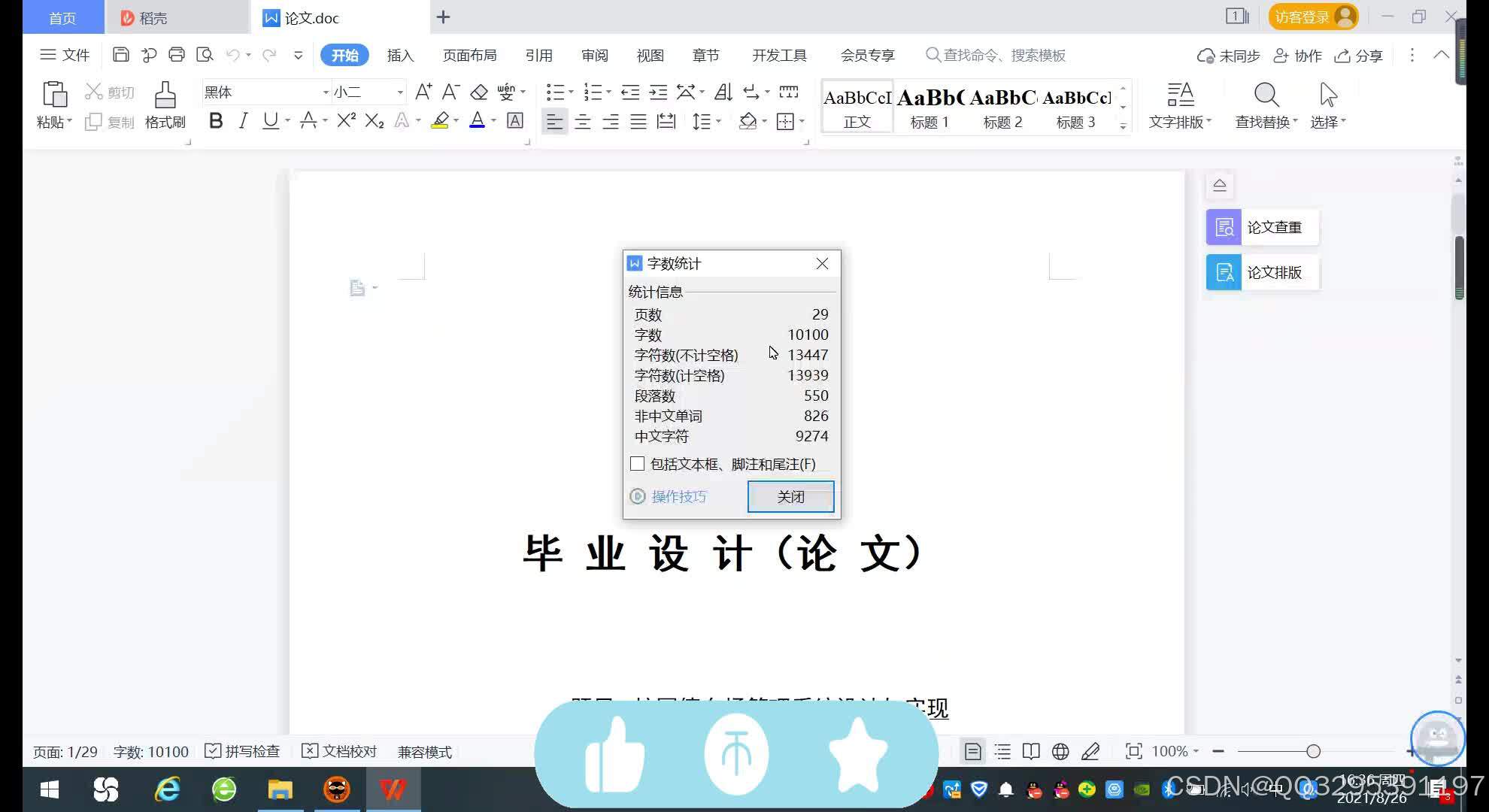1489x812 pixels.
Task: Click the 访客登录 login button
Action: [1313, 17]
